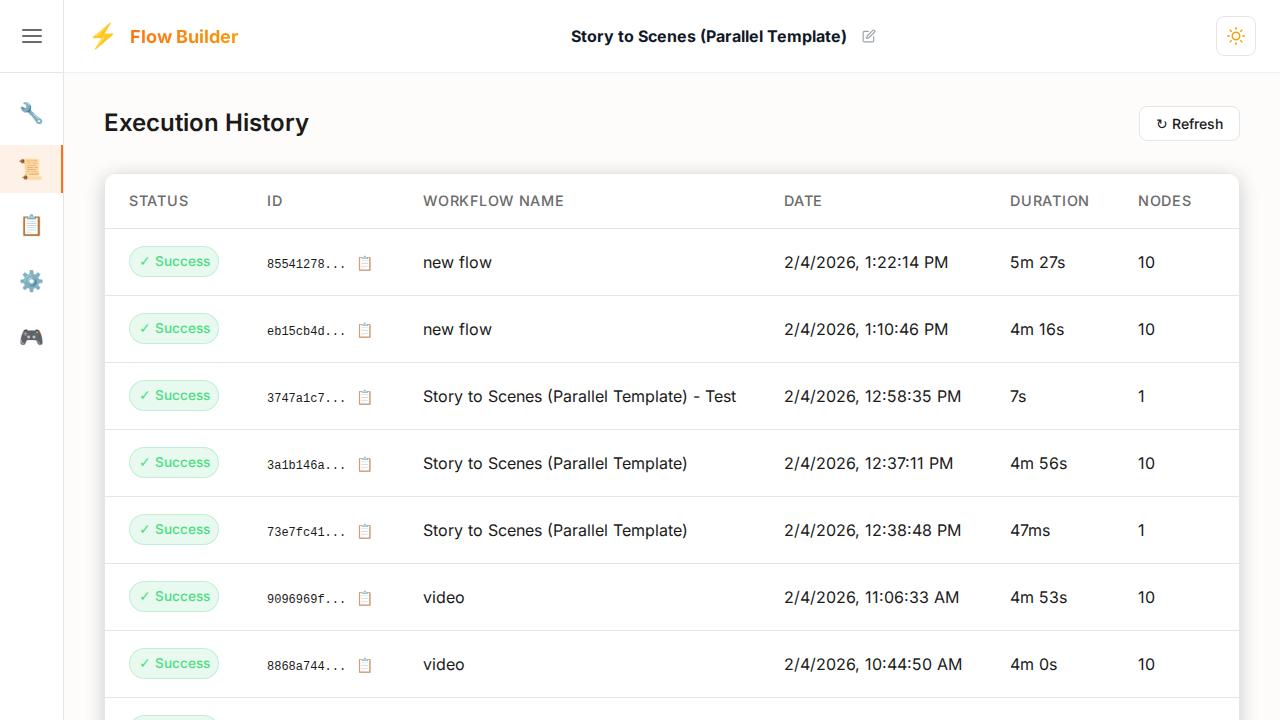Viewport: 1280px width, 720px height.
Task: Click the Story to Scenes title text
Action: click(x=708, y=37)
